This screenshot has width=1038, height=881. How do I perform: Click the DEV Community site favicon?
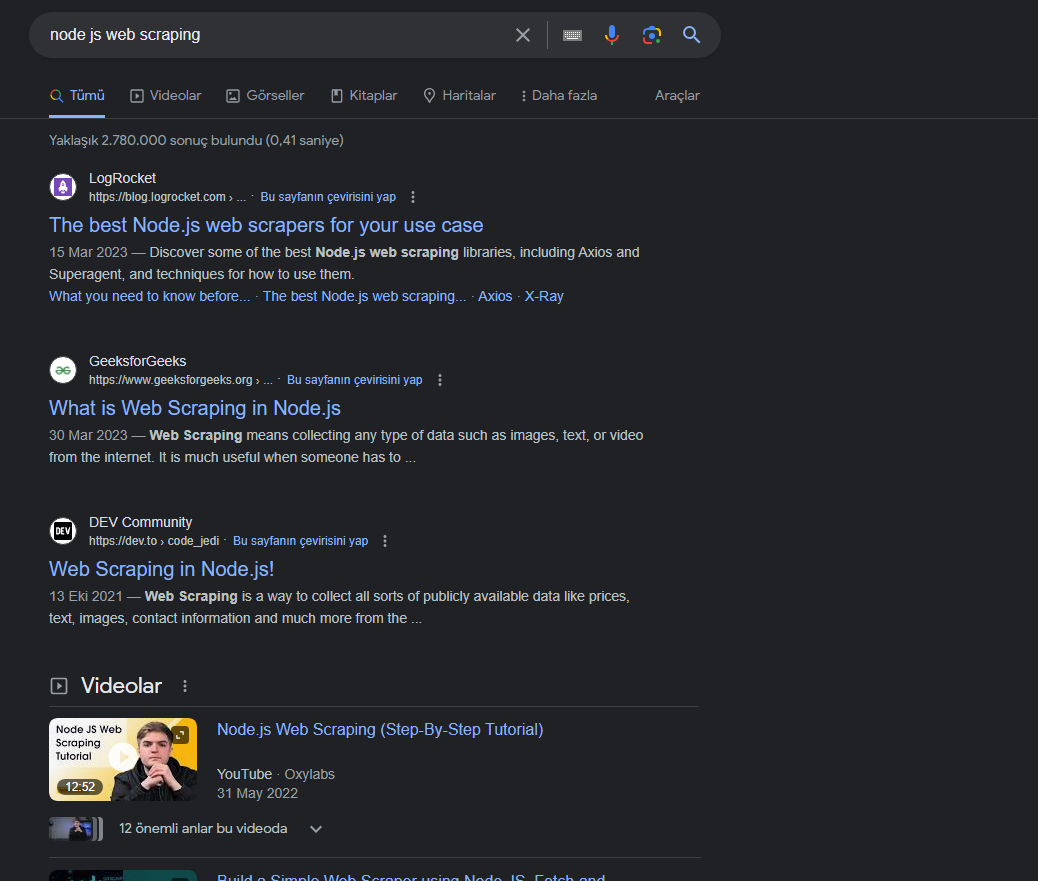click(63, 531)
